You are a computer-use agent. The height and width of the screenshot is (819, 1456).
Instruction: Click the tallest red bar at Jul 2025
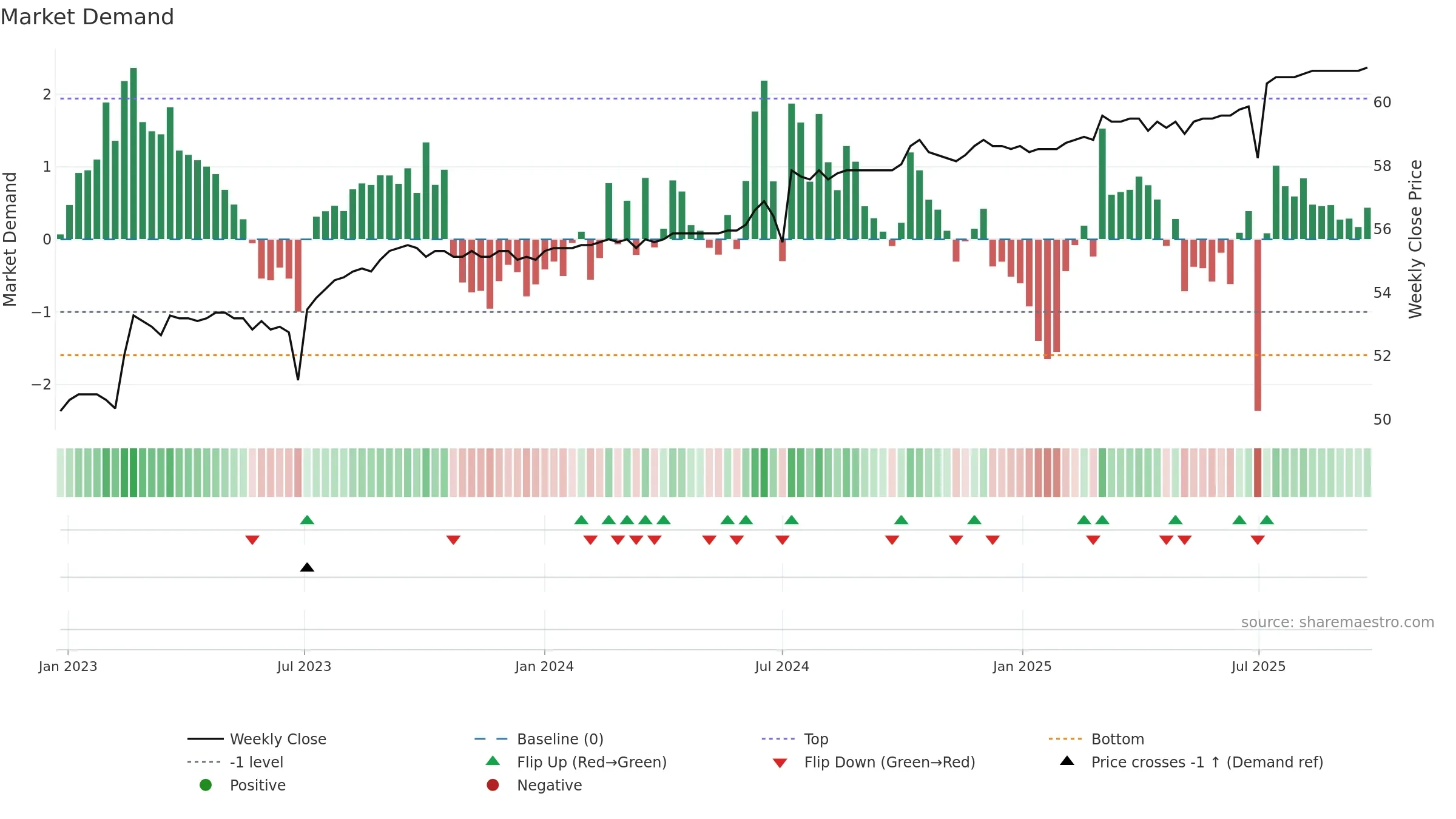(1258, 325)
